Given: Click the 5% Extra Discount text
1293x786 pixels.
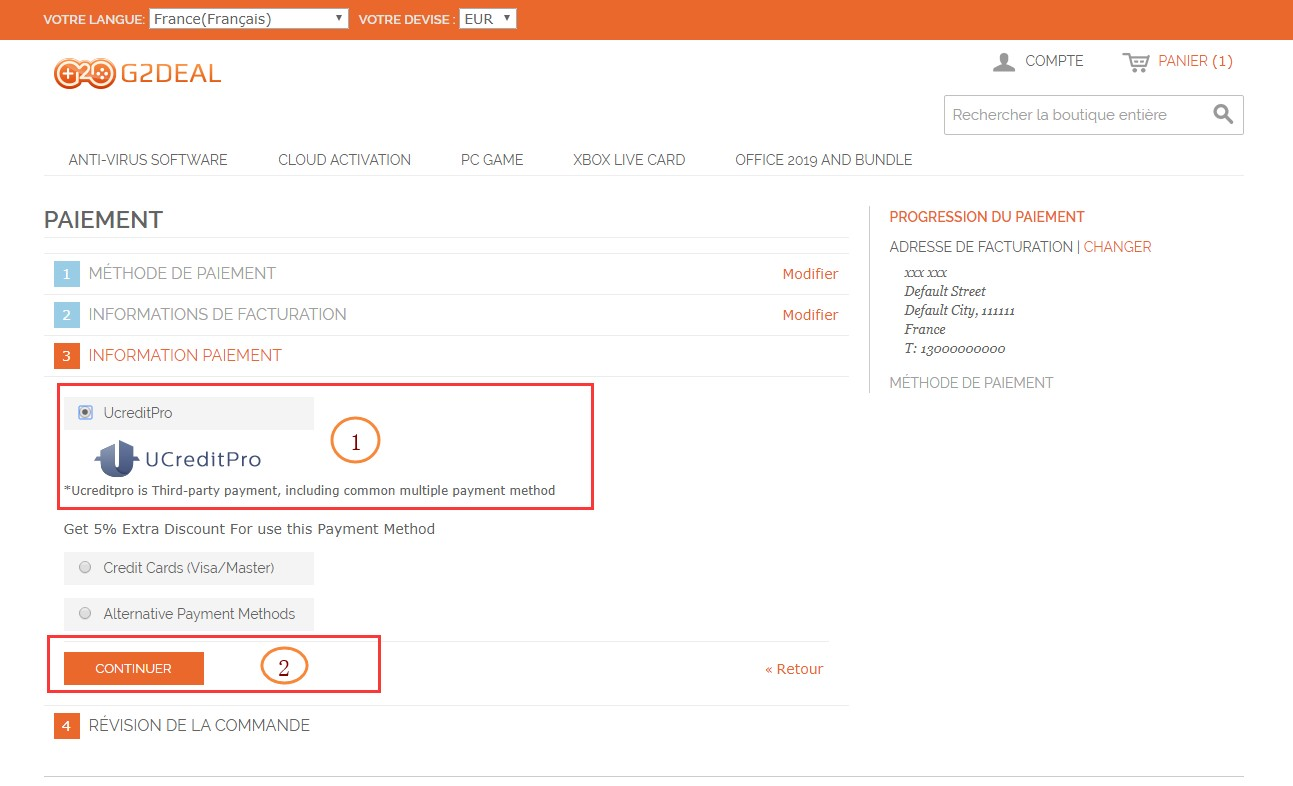Looking at the screenshot, I should (x=249, y=529).
